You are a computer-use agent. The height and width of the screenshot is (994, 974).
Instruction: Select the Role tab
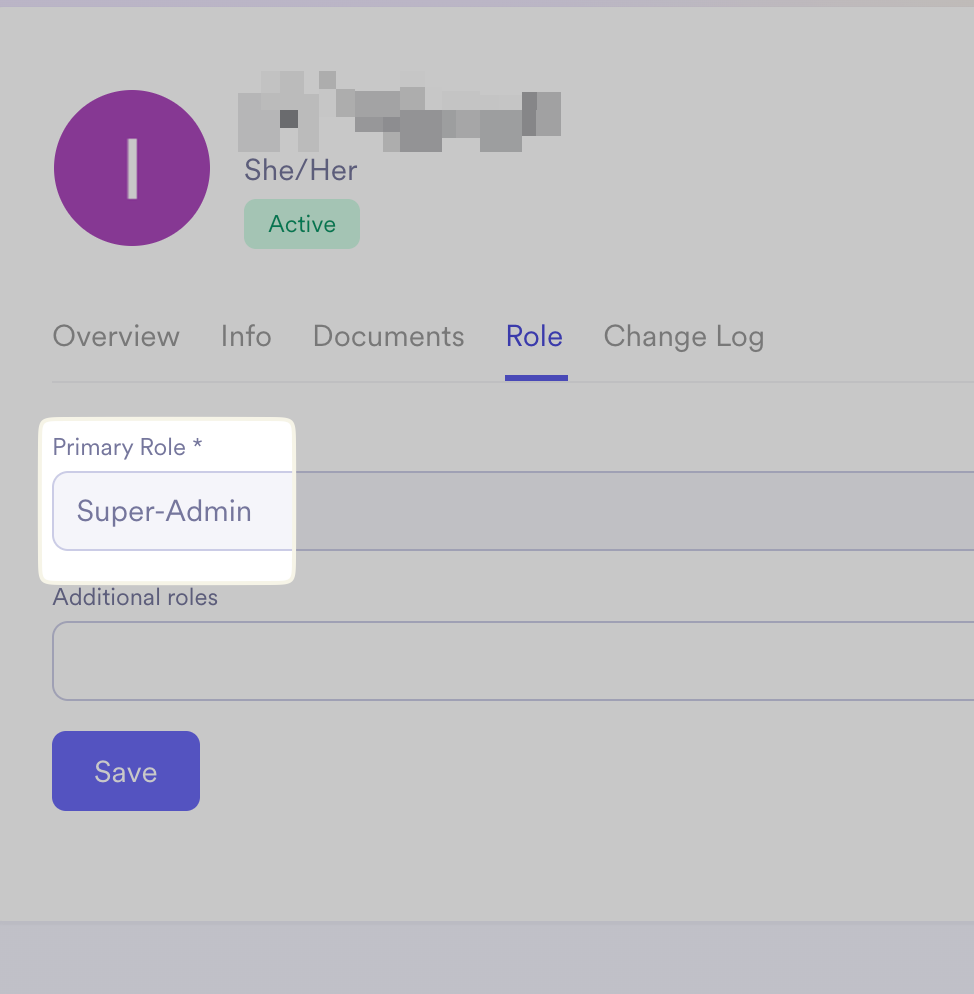click(x=534, y=336)
